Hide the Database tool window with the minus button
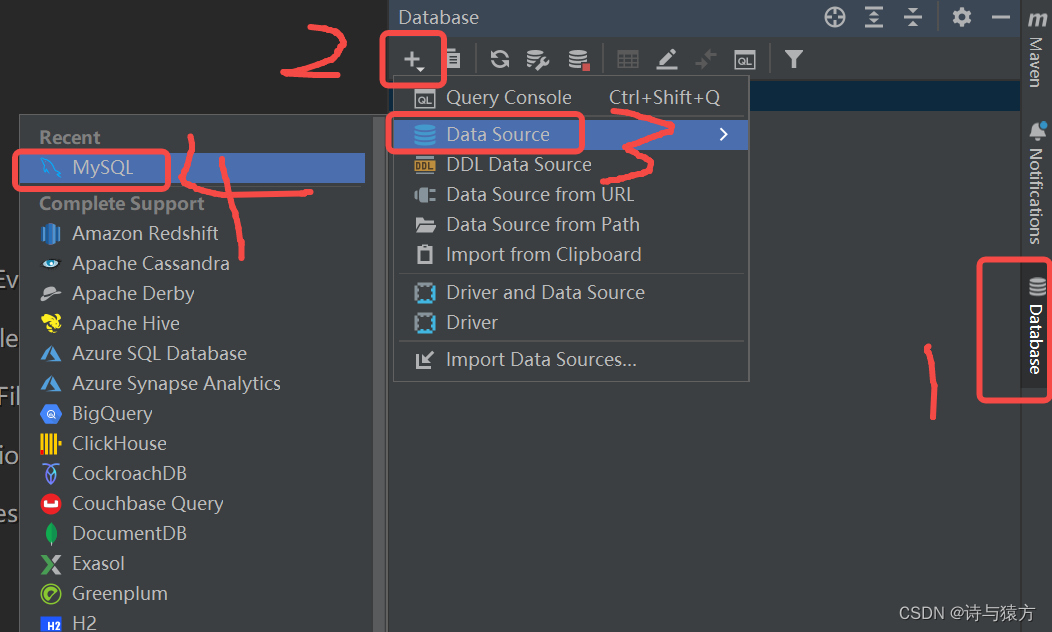Viewport: 1052px width, 632px height. (x=1000, y=17)
